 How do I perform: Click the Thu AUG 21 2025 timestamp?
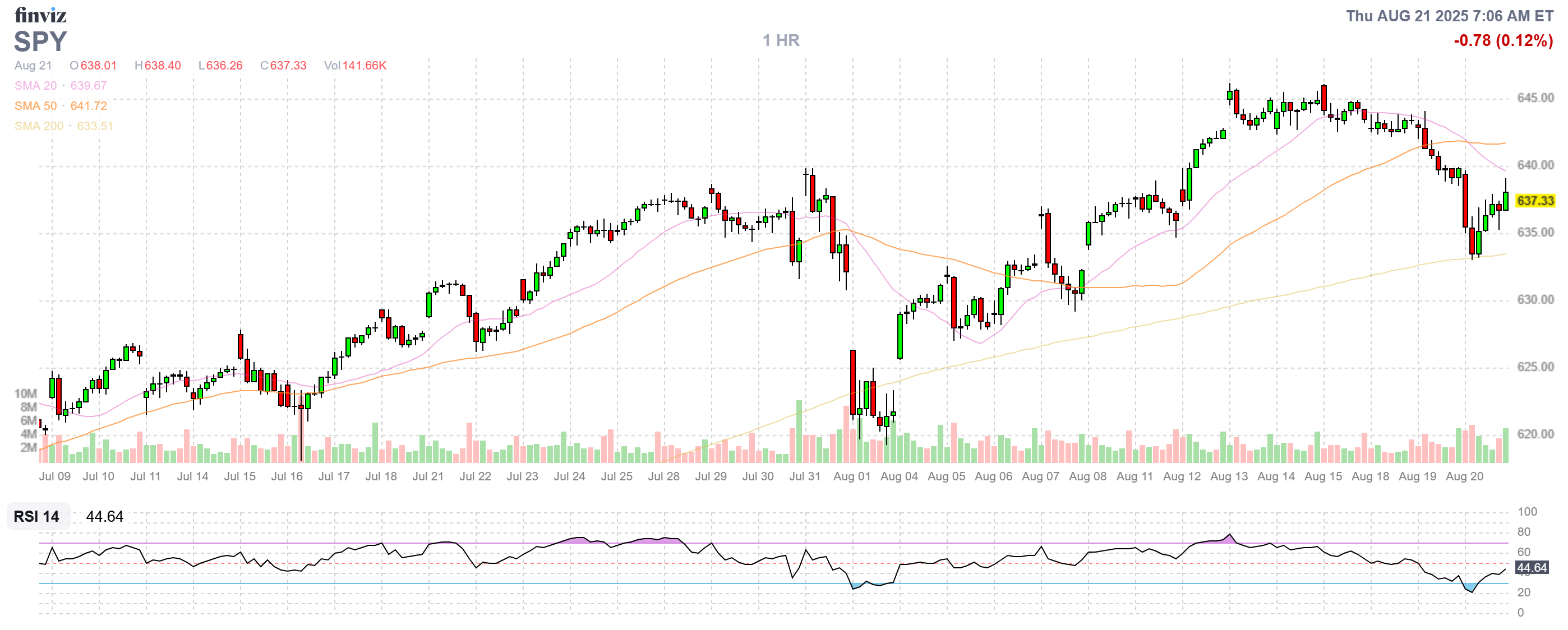[x=1449, y=16]
